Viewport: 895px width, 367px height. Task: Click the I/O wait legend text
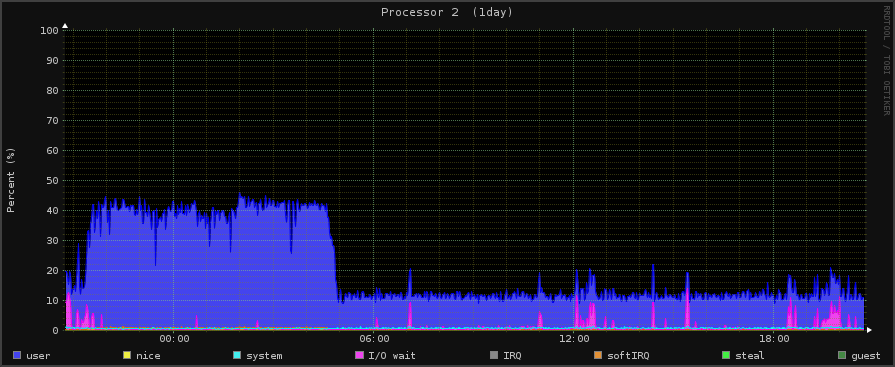coord(392,356)
